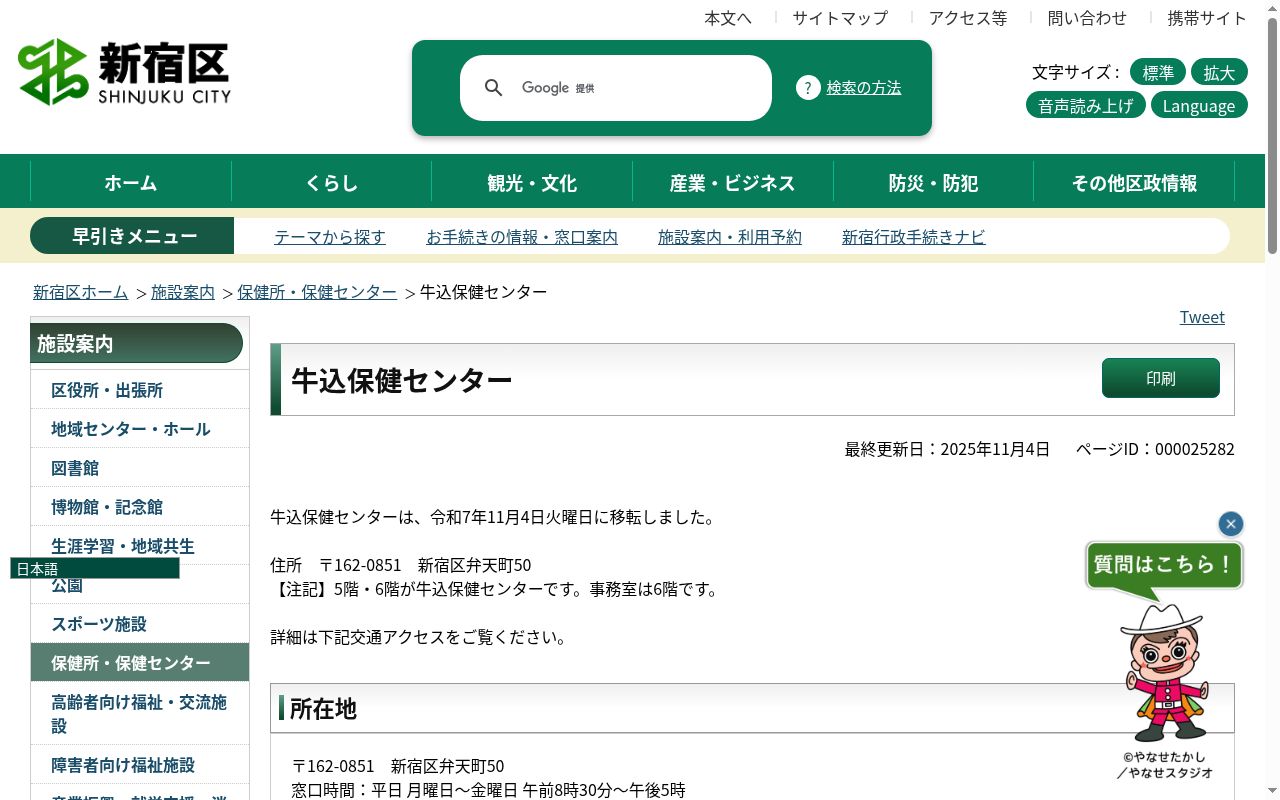Image resolution: width=1280 pixels, height=800 pixels.
Task: Click the 質問はこちら！ speech bubble
Action: pyautogui.click(x=1164, y=565)
